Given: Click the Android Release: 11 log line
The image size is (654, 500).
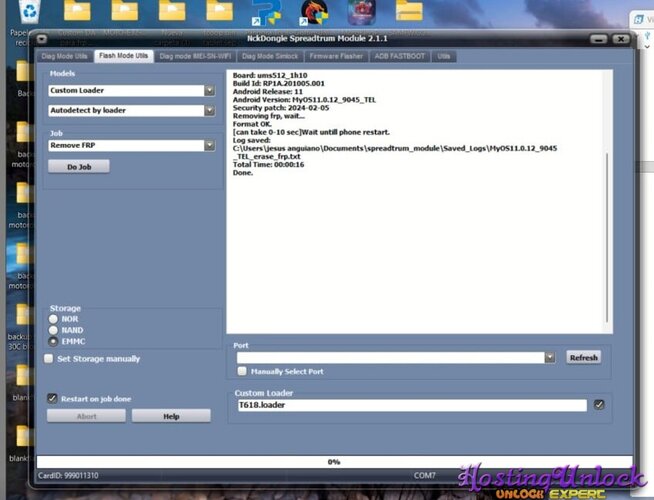Looking at the screenshot, I should point(268,92).
